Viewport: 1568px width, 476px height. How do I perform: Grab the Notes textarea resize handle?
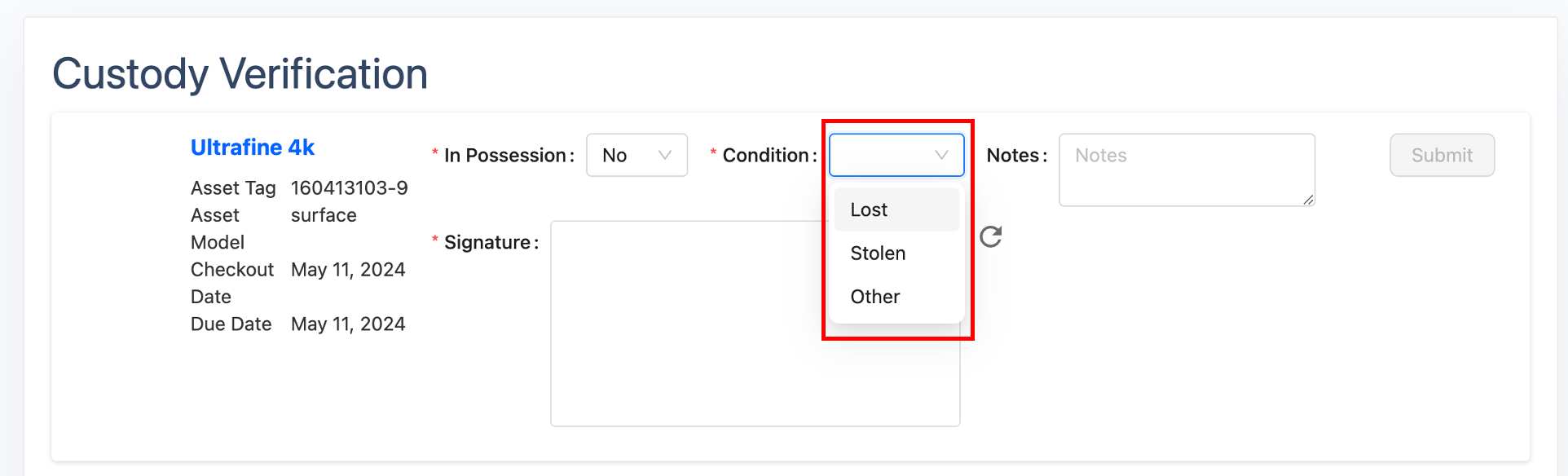[x=1308, y=200]
